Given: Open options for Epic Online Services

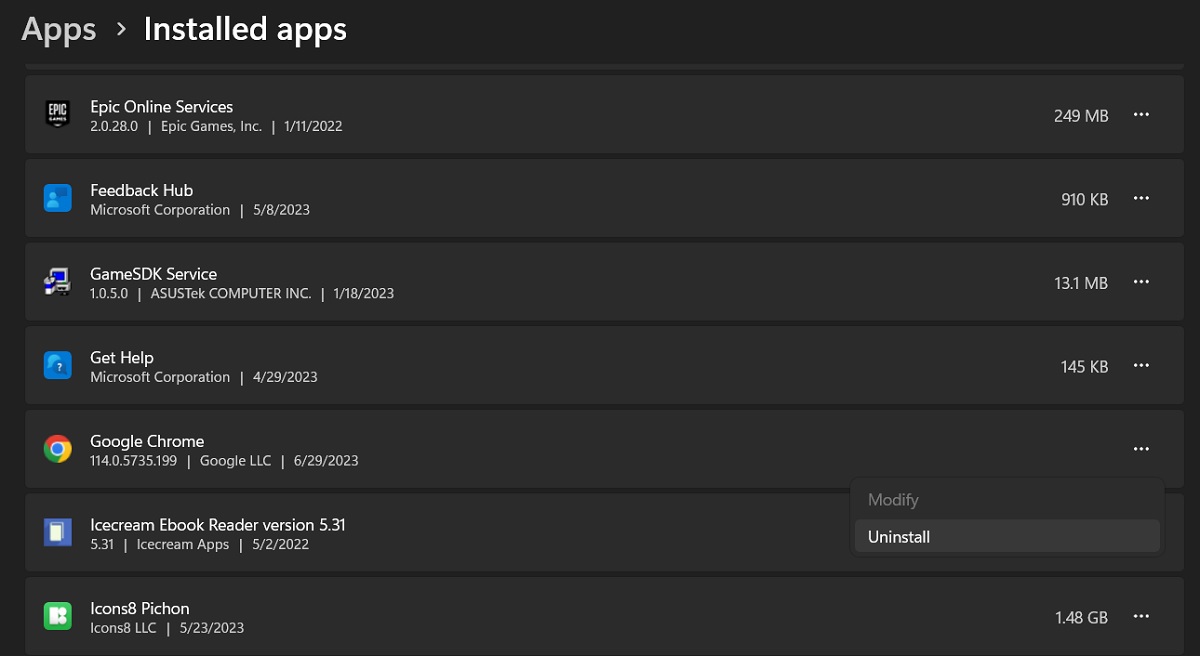Looking at the screenshot, I should pyautogui.click(x=1141, y=114).
